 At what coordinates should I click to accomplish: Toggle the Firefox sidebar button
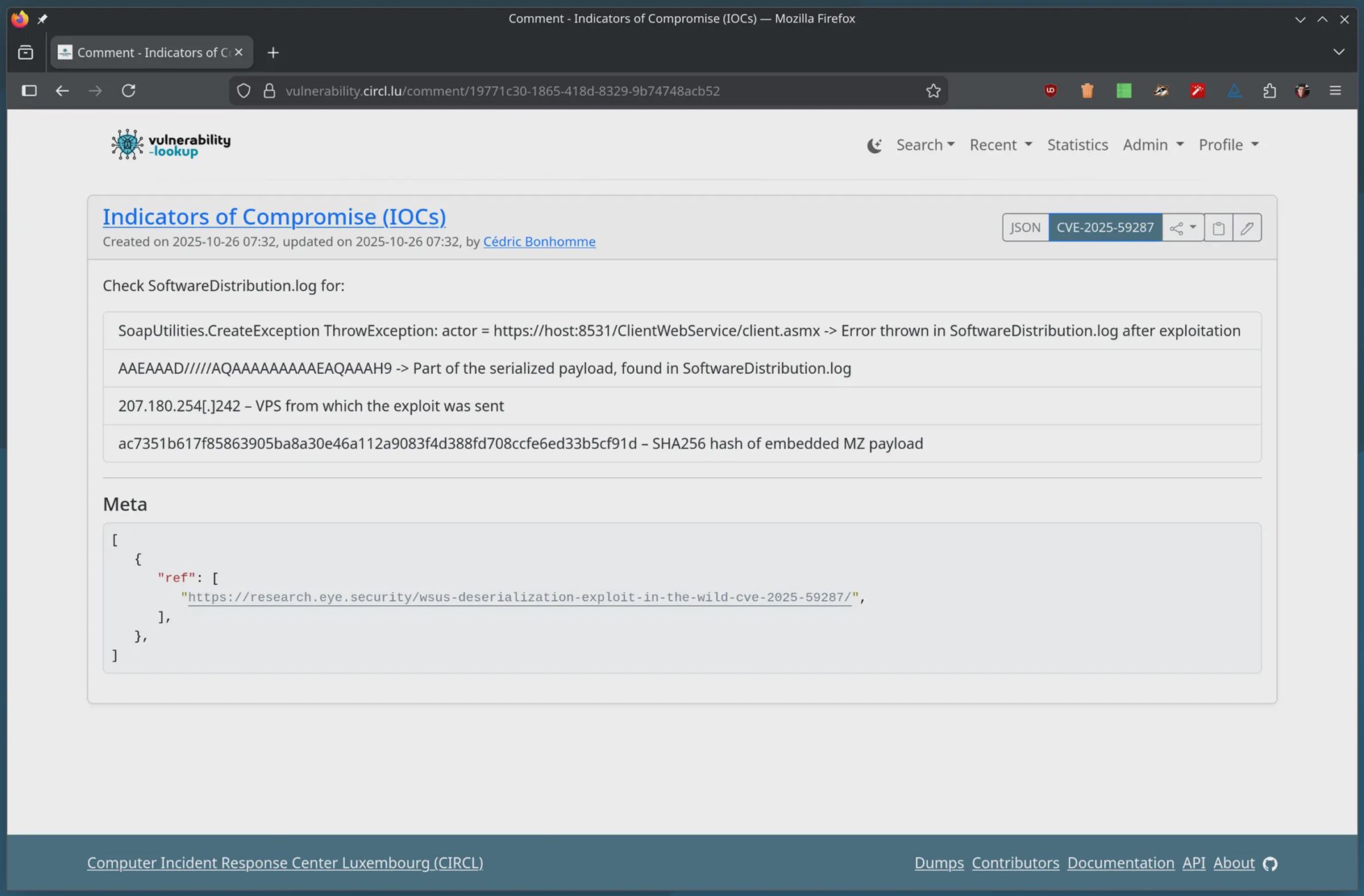(29, 91)
